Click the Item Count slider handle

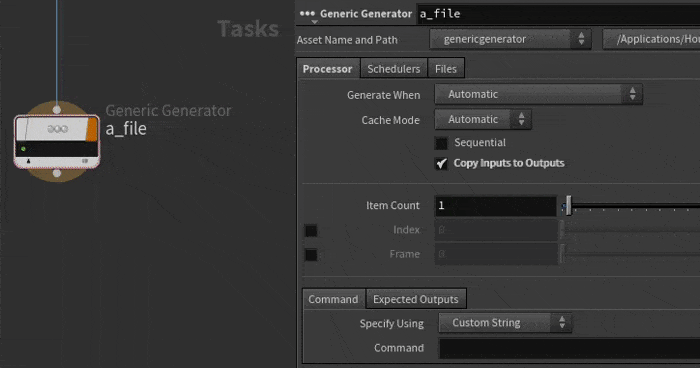tap(568, 206)
